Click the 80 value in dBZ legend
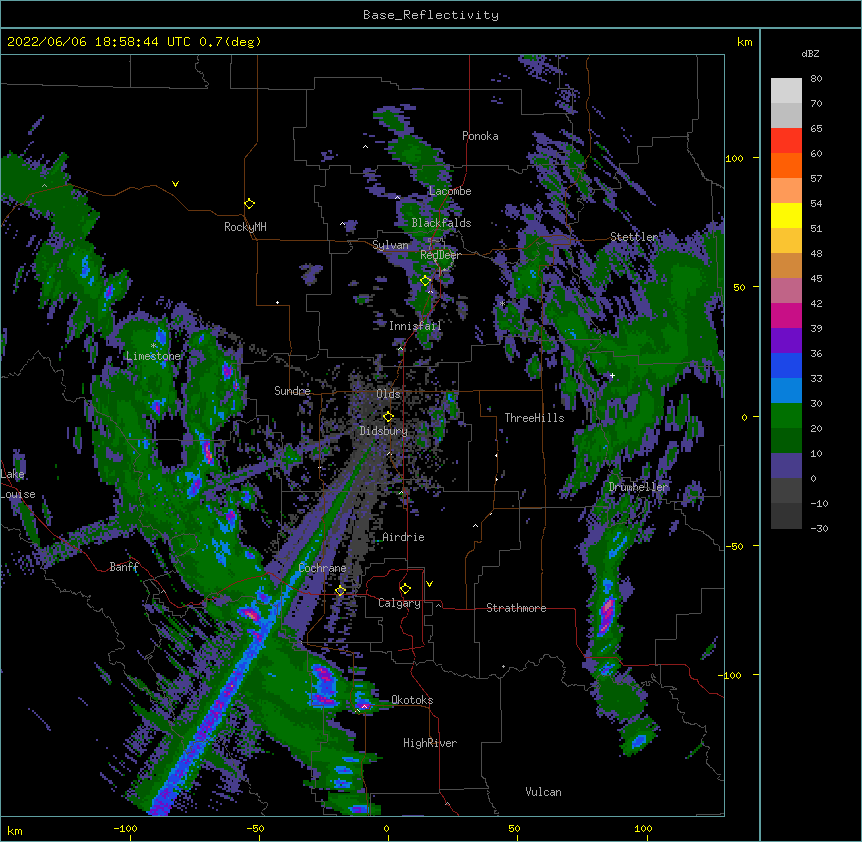 coord(816,79)
